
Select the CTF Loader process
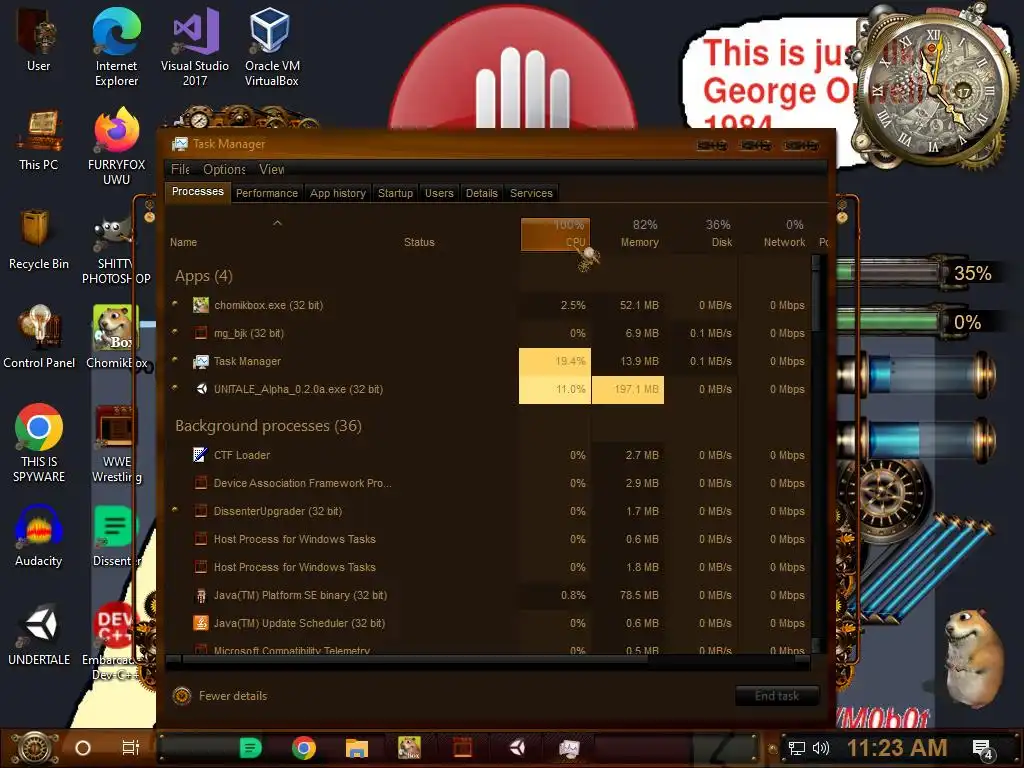(488, 455)
